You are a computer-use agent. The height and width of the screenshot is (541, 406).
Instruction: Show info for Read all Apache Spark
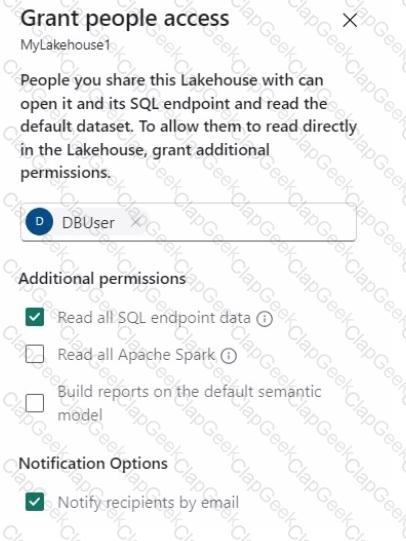229,356
